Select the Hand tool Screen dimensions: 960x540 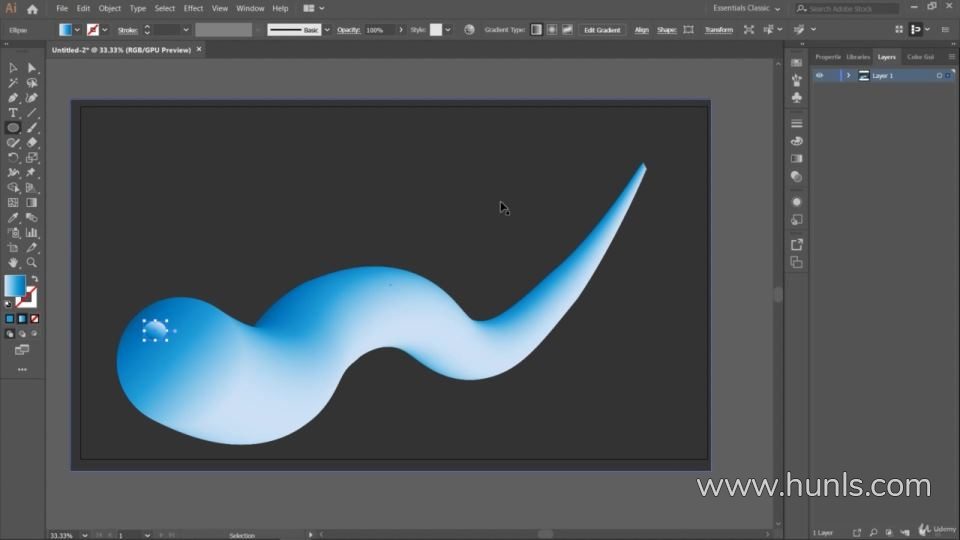point(13,262)
